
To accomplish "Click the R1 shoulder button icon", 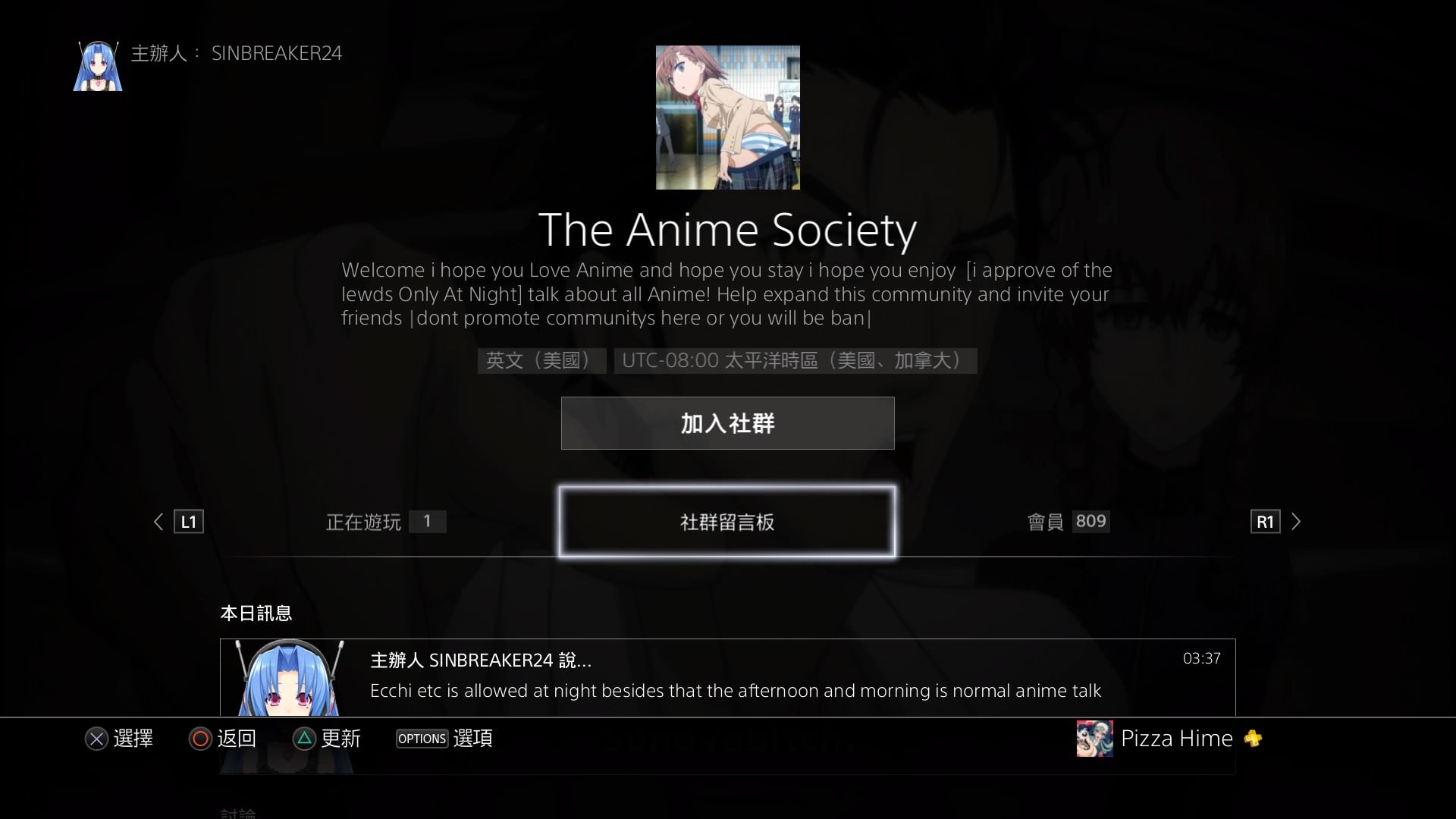I will tap(1265, 522).
